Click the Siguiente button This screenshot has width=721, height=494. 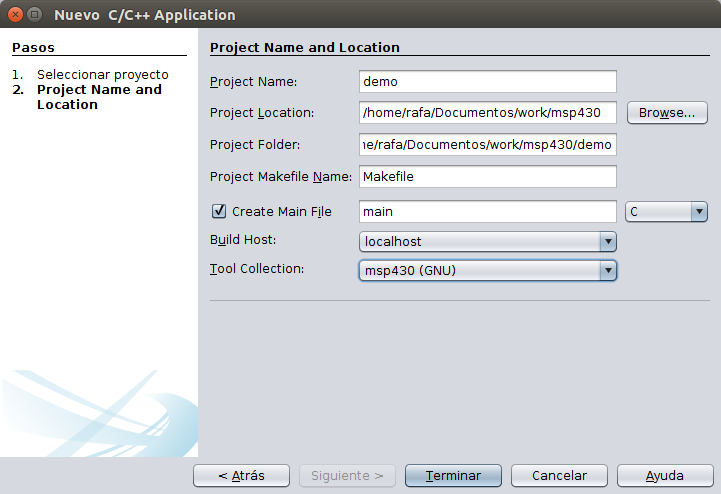[347, 476]
